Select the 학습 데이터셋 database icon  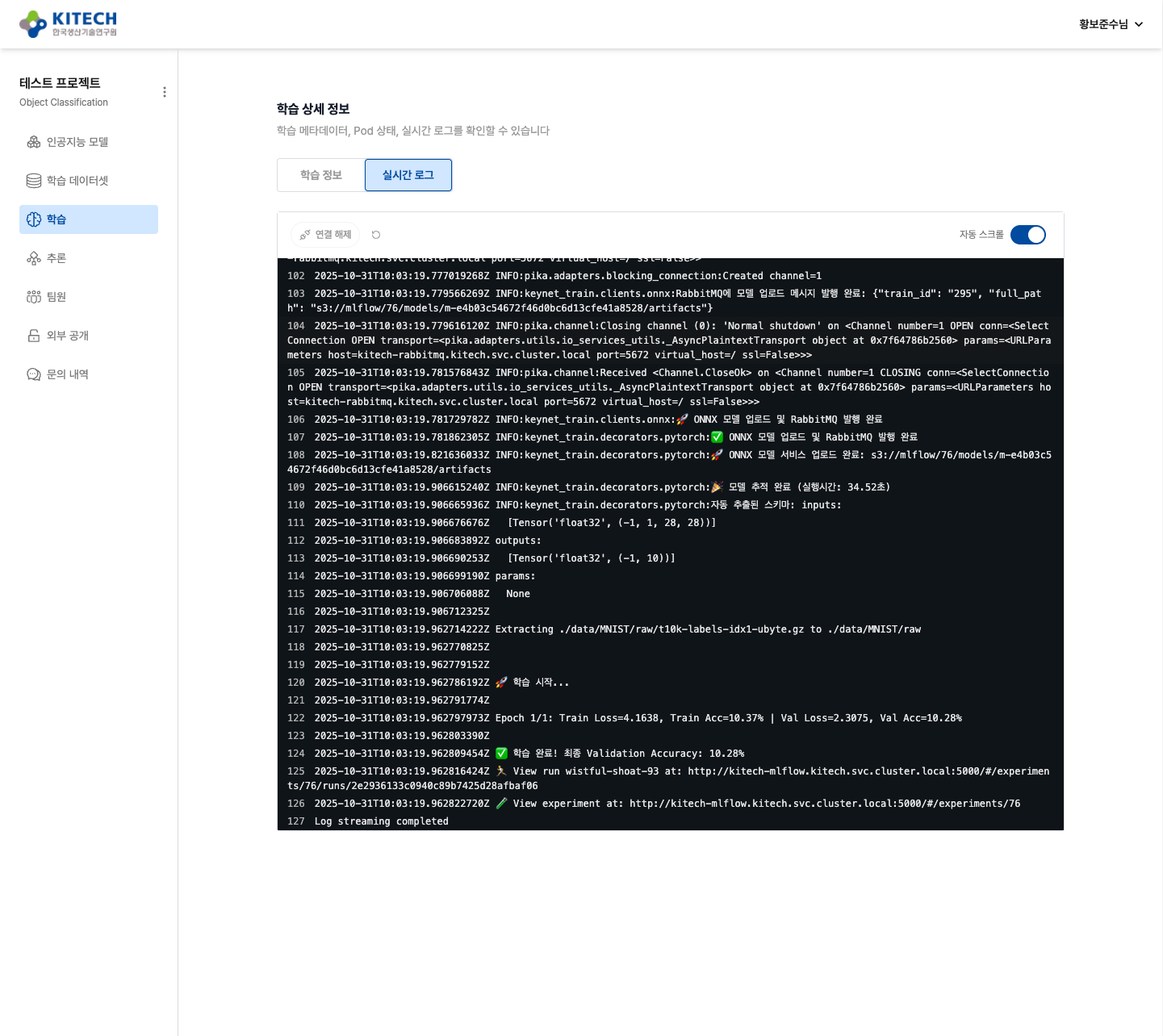click(34, 181)
